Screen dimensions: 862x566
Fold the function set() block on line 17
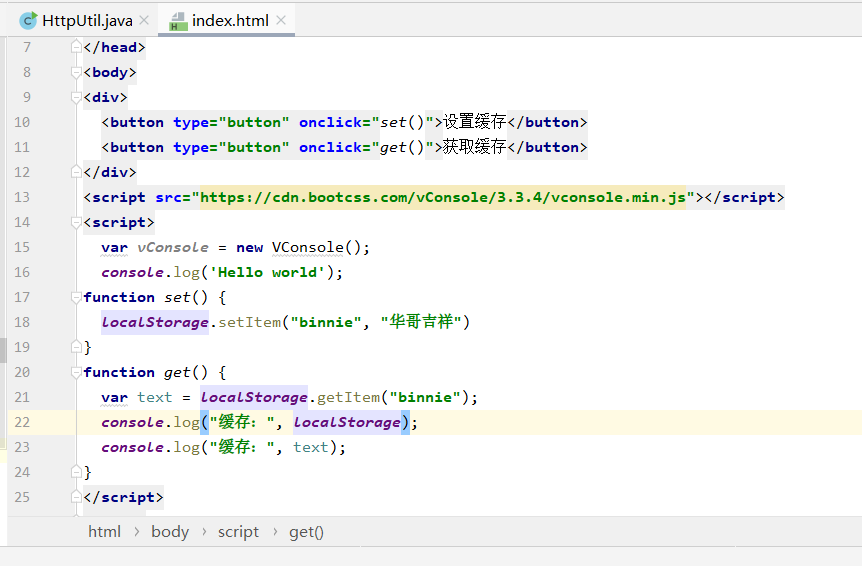pyautogui.click(x=76, y=297)
